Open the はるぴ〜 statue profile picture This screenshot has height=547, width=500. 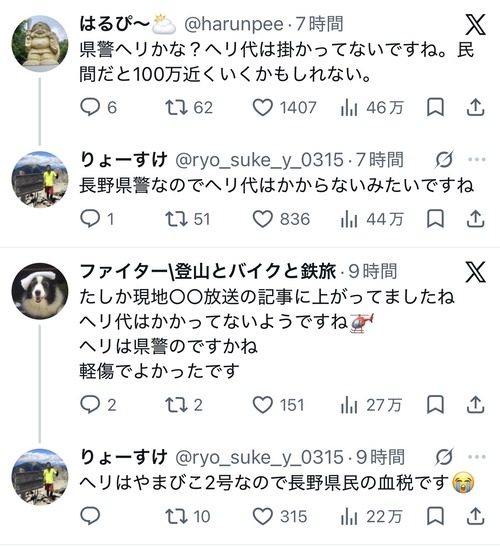click(39, 43)
